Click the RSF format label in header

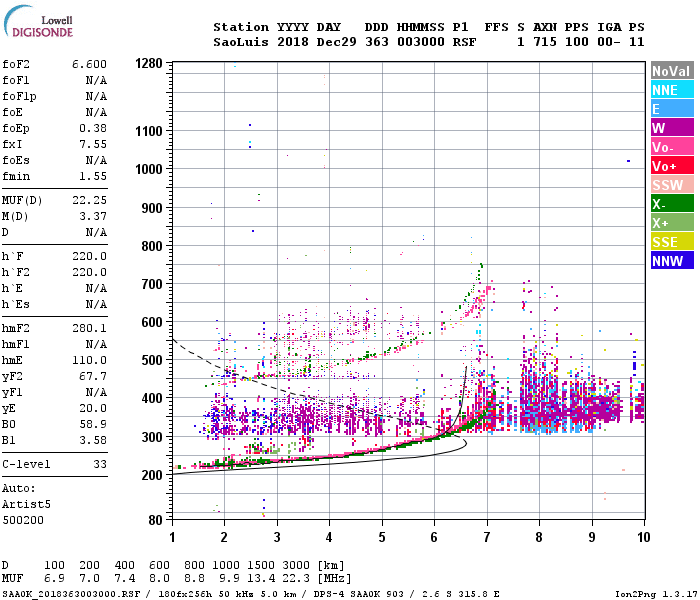464,42
